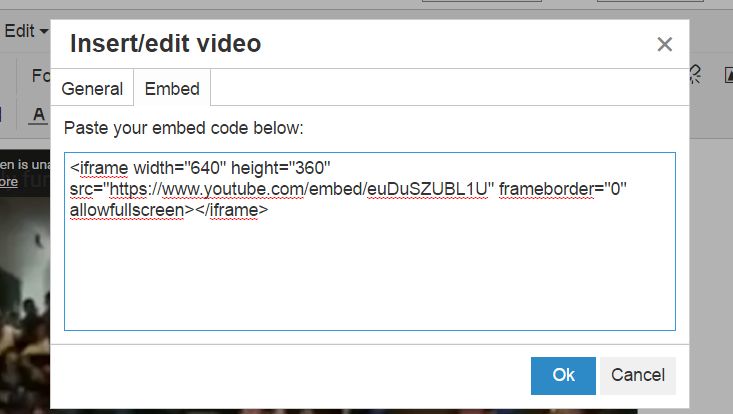This screenshot has width=733, height=414.
Task: Switch to the General tab
Action: pos(92,88)
